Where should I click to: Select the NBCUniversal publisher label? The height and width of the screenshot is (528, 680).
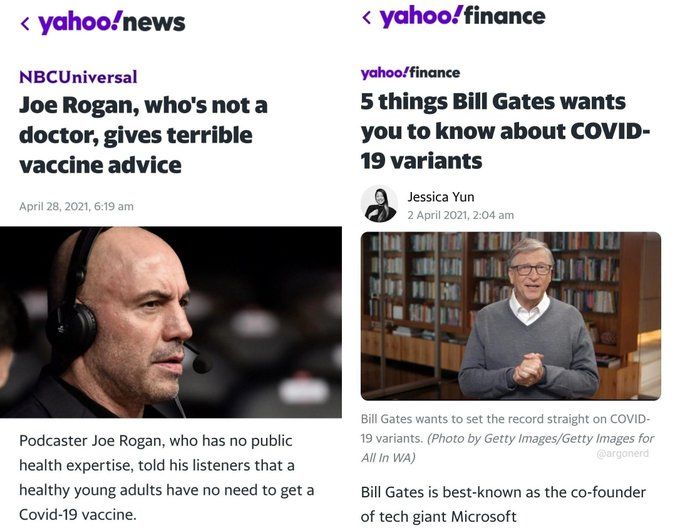click(78, 77)
